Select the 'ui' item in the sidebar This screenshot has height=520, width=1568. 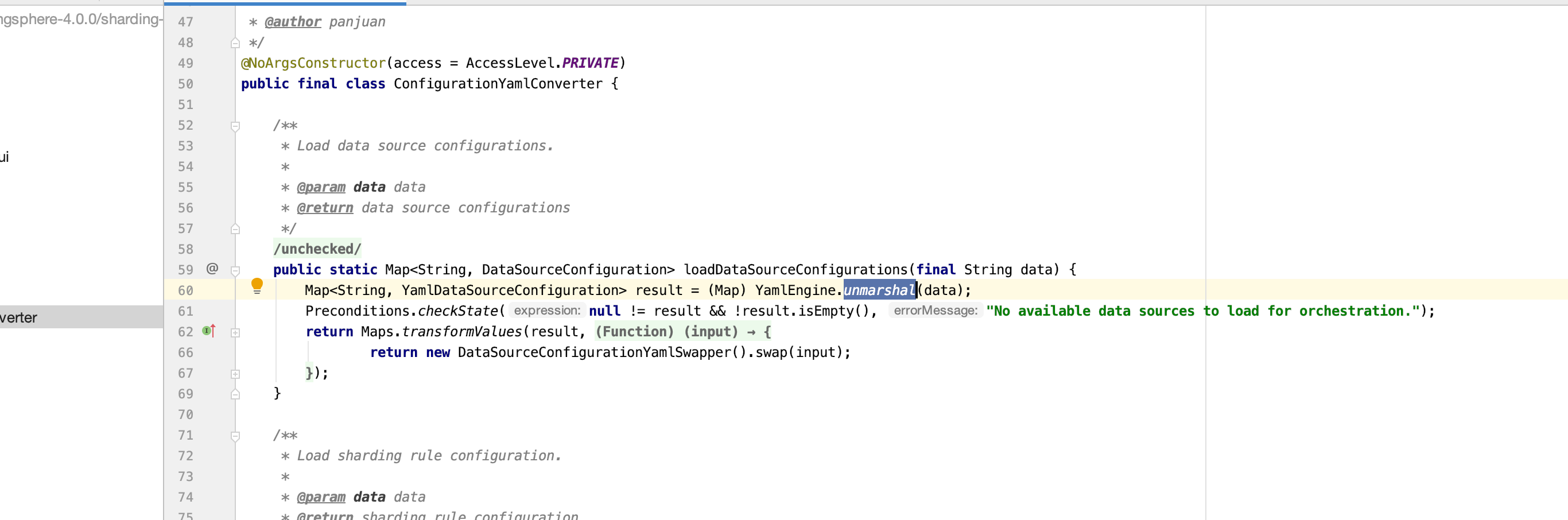[x=5, y=157]
